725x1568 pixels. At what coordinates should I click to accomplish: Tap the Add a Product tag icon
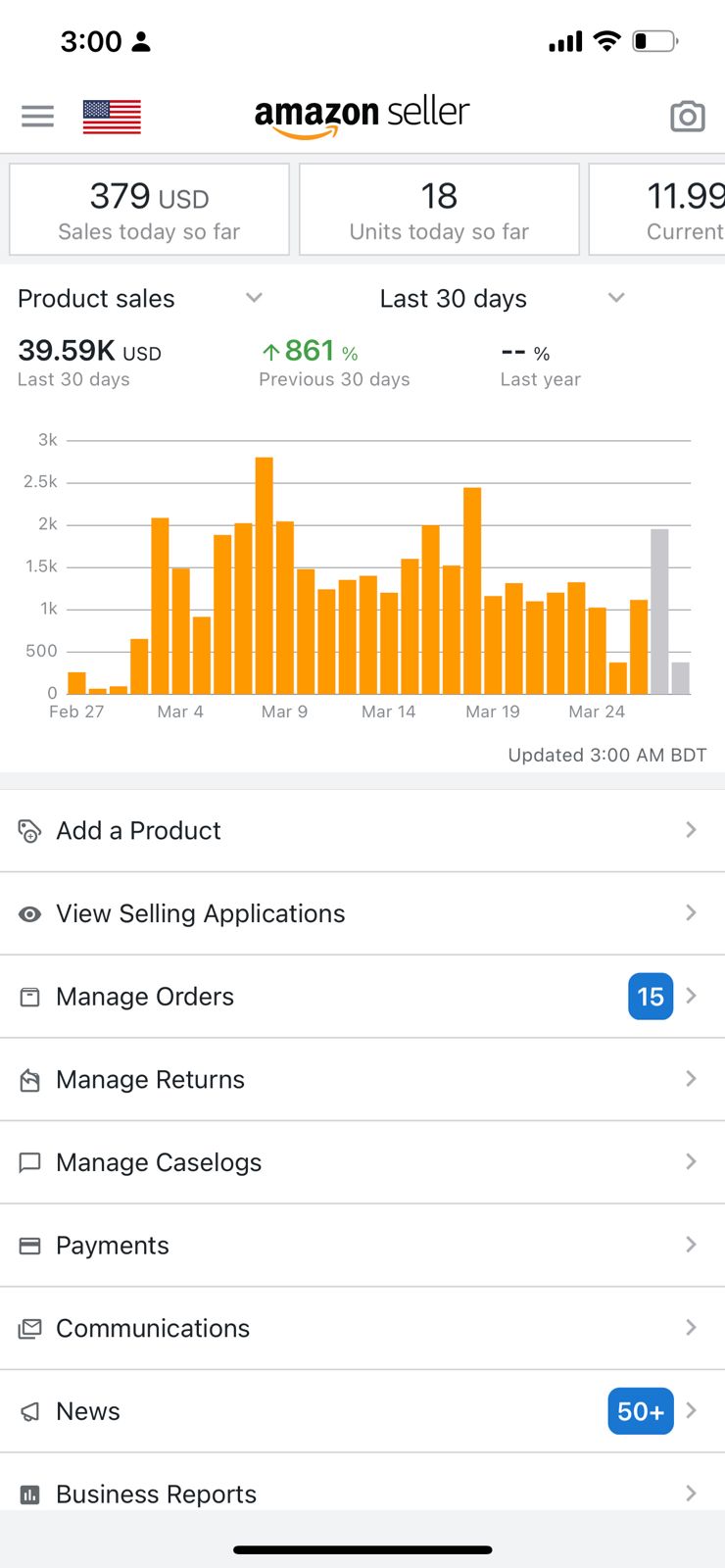30,831
